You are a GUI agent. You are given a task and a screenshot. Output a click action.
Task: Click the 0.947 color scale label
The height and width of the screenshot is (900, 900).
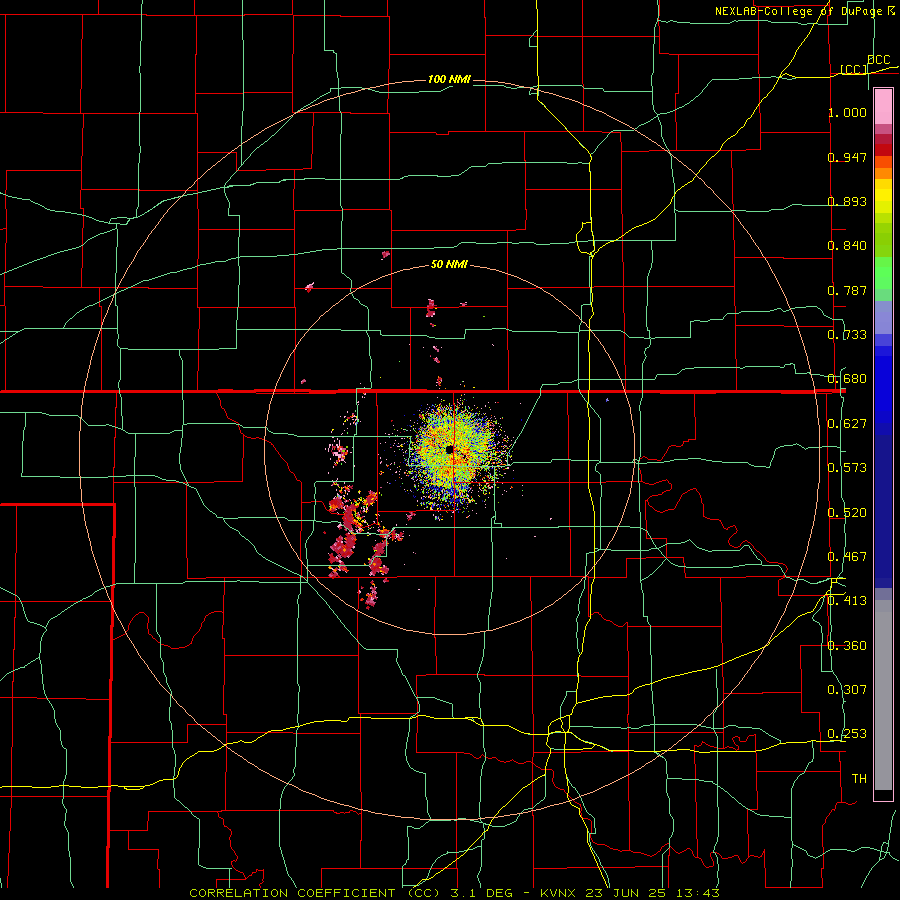[x=847, y=157]
